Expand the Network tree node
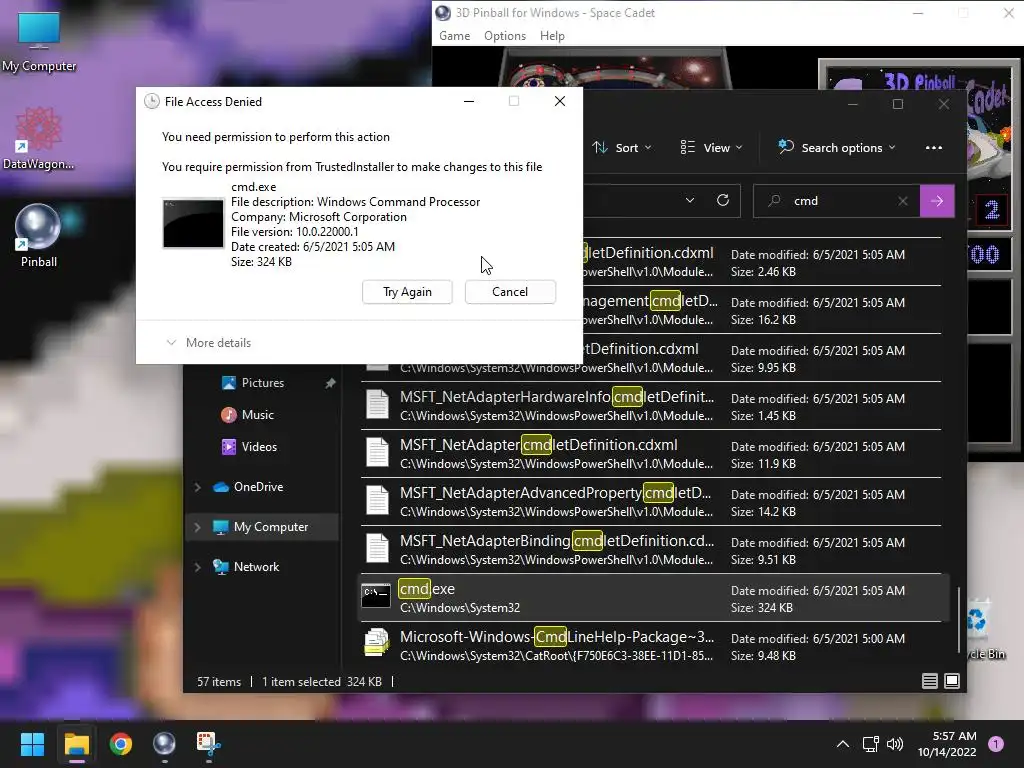1024x768 pixels. (197, 567)
